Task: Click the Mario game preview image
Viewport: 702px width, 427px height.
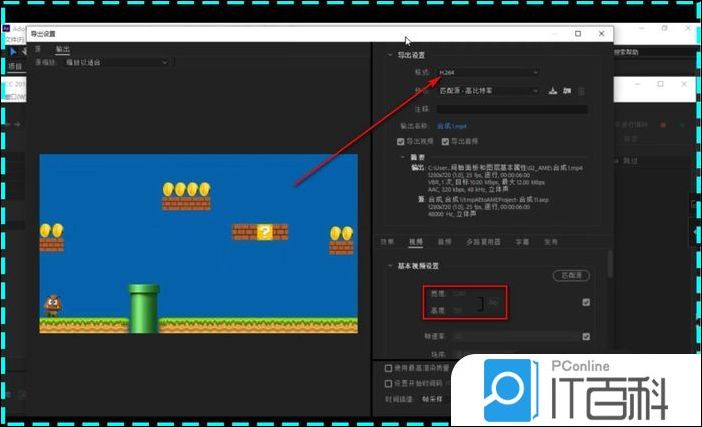Action: pos(198,243)
